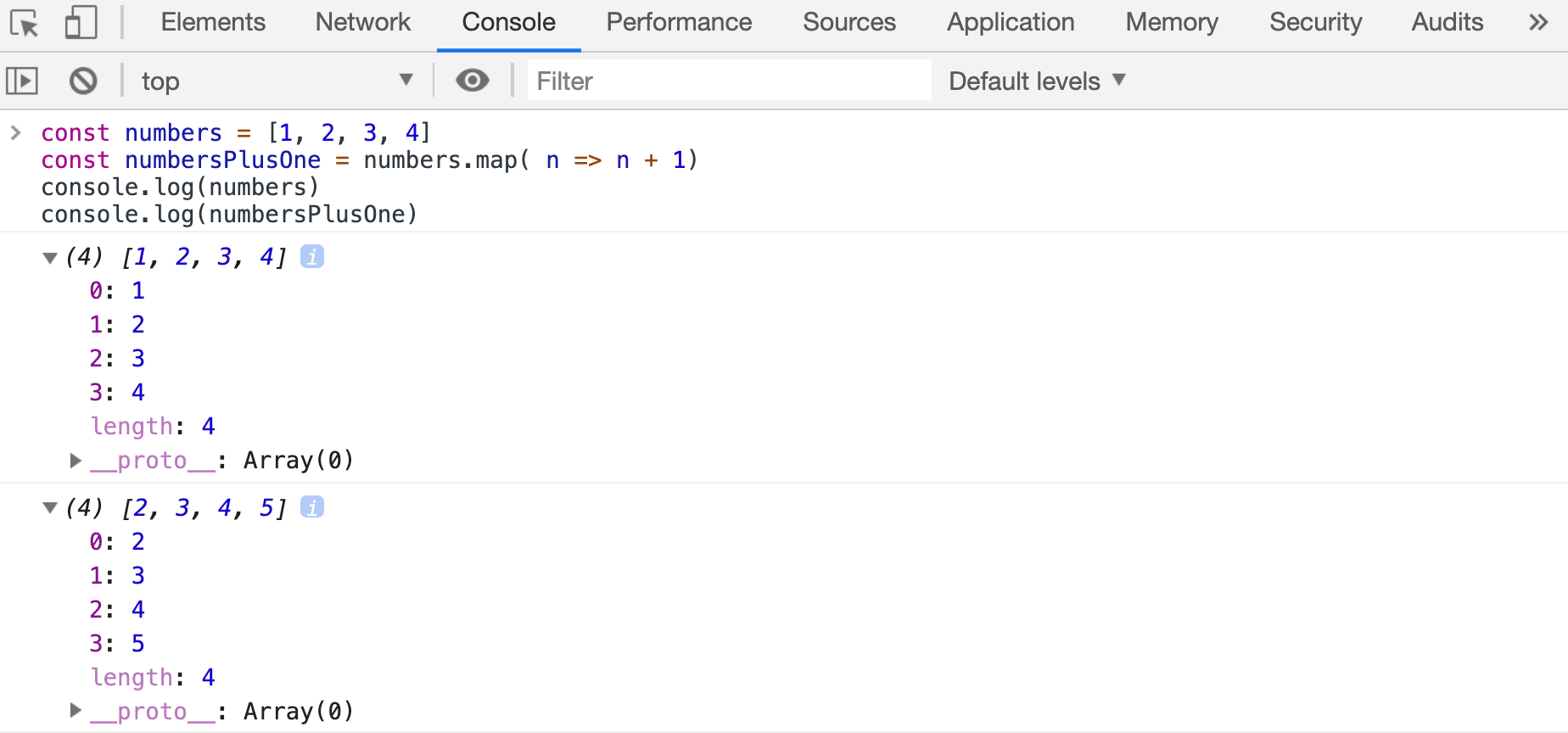Screen dimensions: 1568x733
Task: Open the Elements tab
Action: (x=213, y=22)
